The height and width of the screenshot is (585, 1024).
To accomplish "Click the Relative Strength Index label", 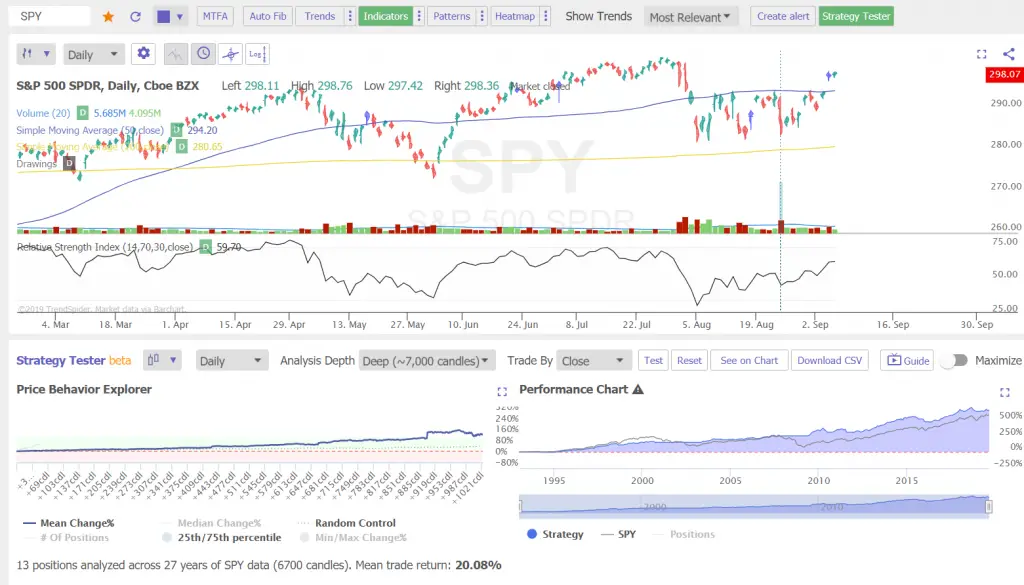I will pyautogui.click(x=104, y=247).
